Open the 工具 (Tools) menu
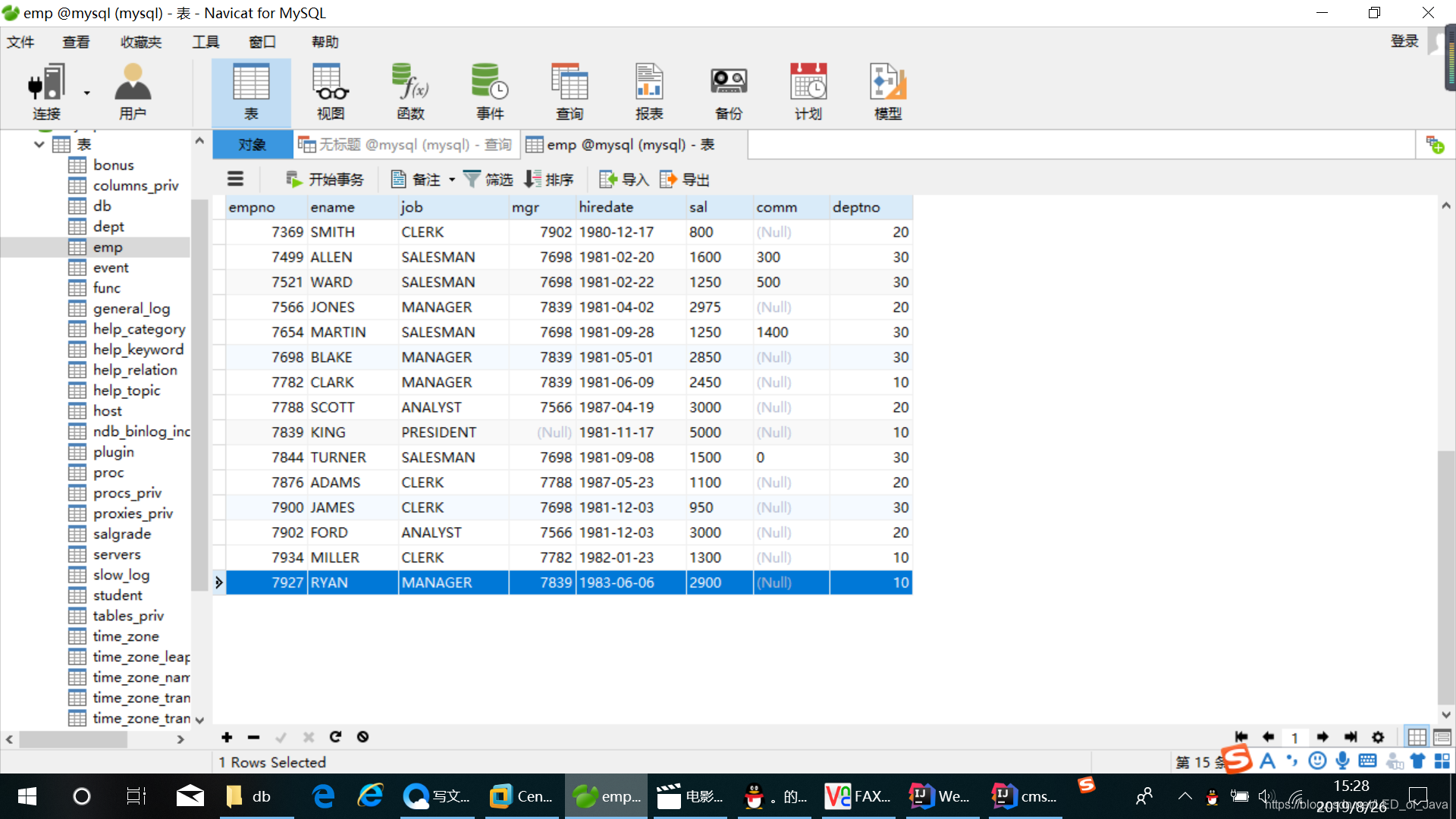This screenshot has width=1456, height=819. click(205, 42)
